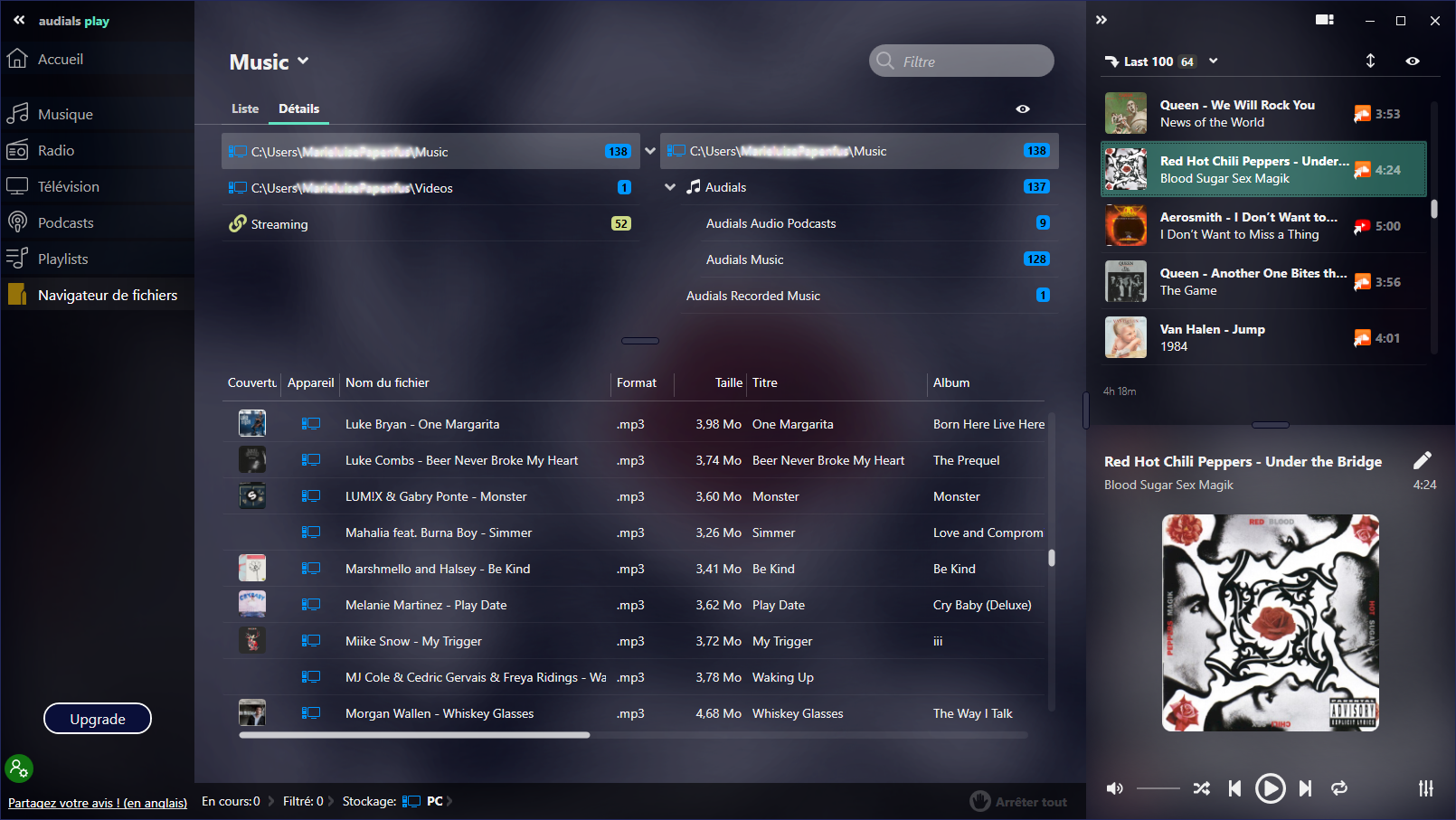Mute the player with the speaker icon
The width and height of the screenshot is (1456, 820).
(1115, 788)
